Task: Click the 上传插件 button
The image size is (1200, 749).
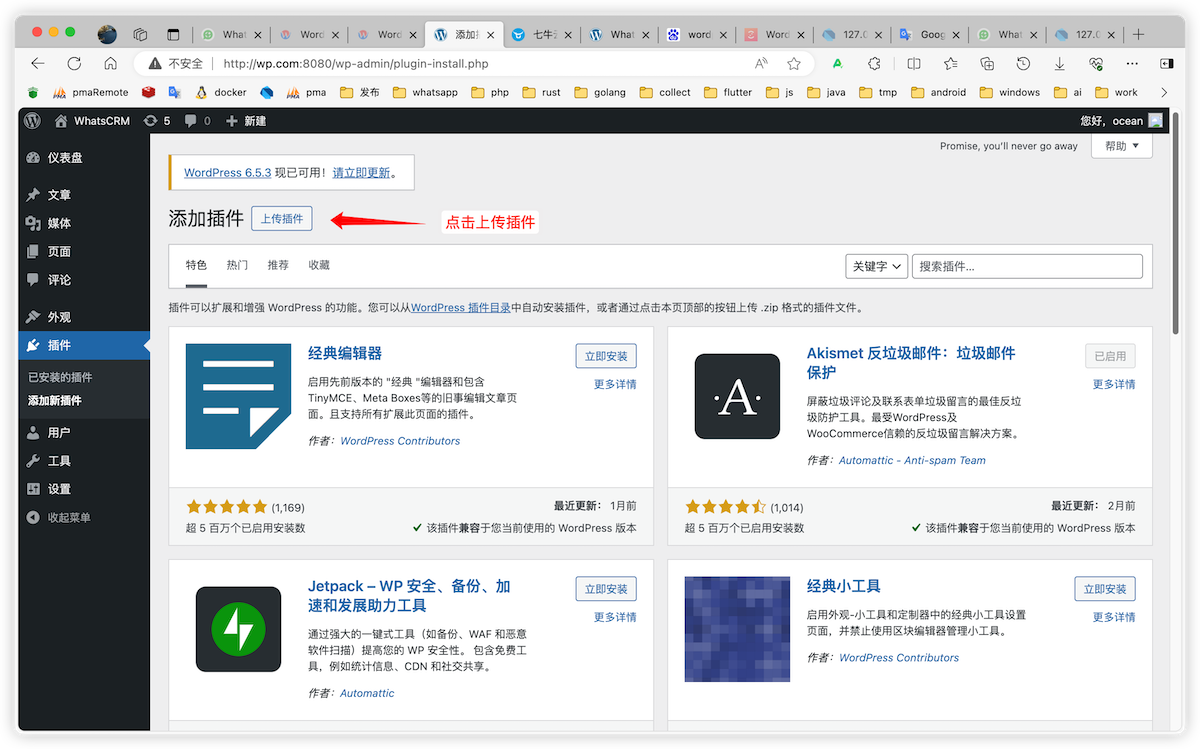Action: [x=282, y=219]
